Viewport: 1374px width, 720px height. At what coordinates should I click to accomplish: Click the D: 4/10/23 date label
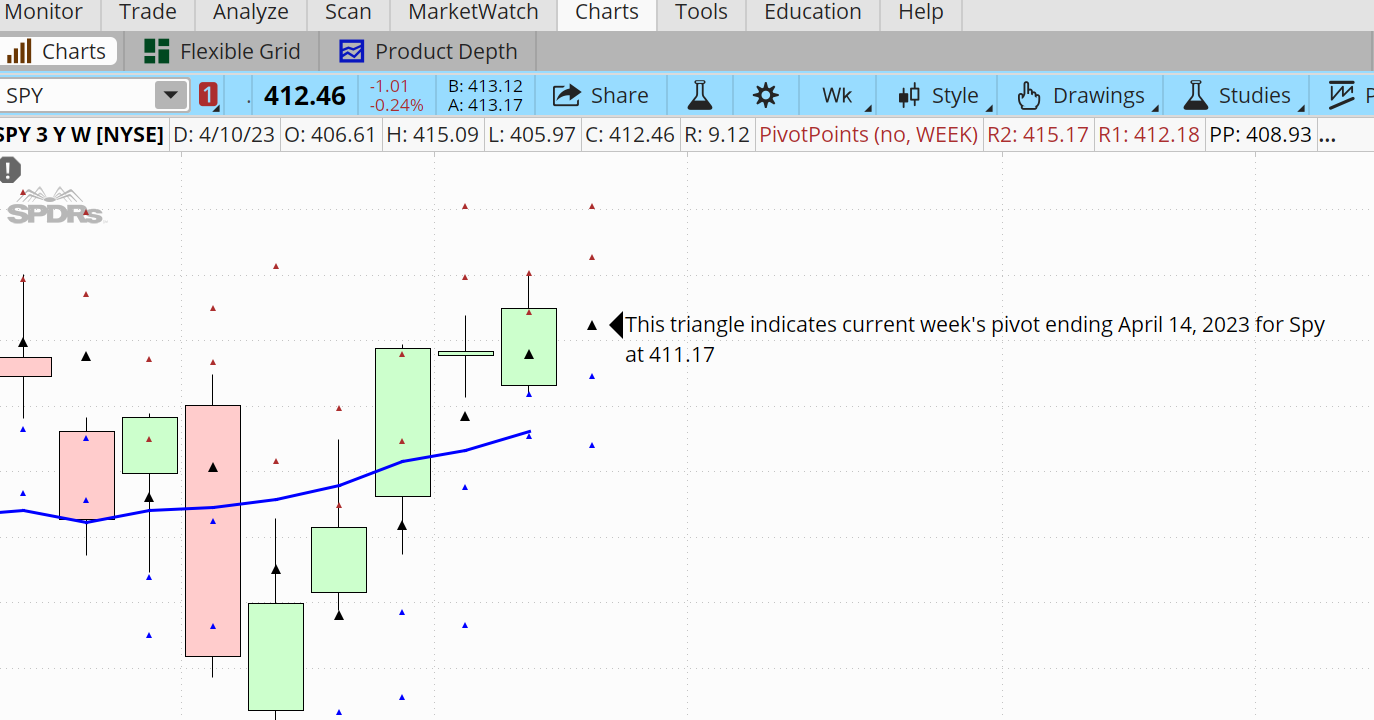click(x=225, y=134)
